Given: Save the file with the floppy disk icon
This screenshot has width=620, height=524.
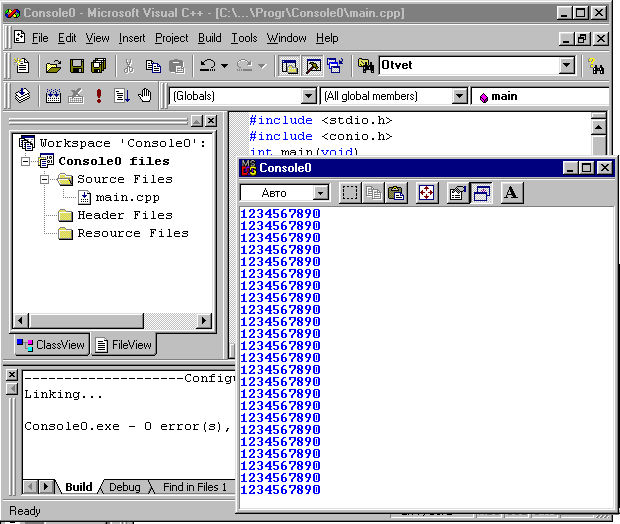Looking at the screenshot, I should [77, 66].
